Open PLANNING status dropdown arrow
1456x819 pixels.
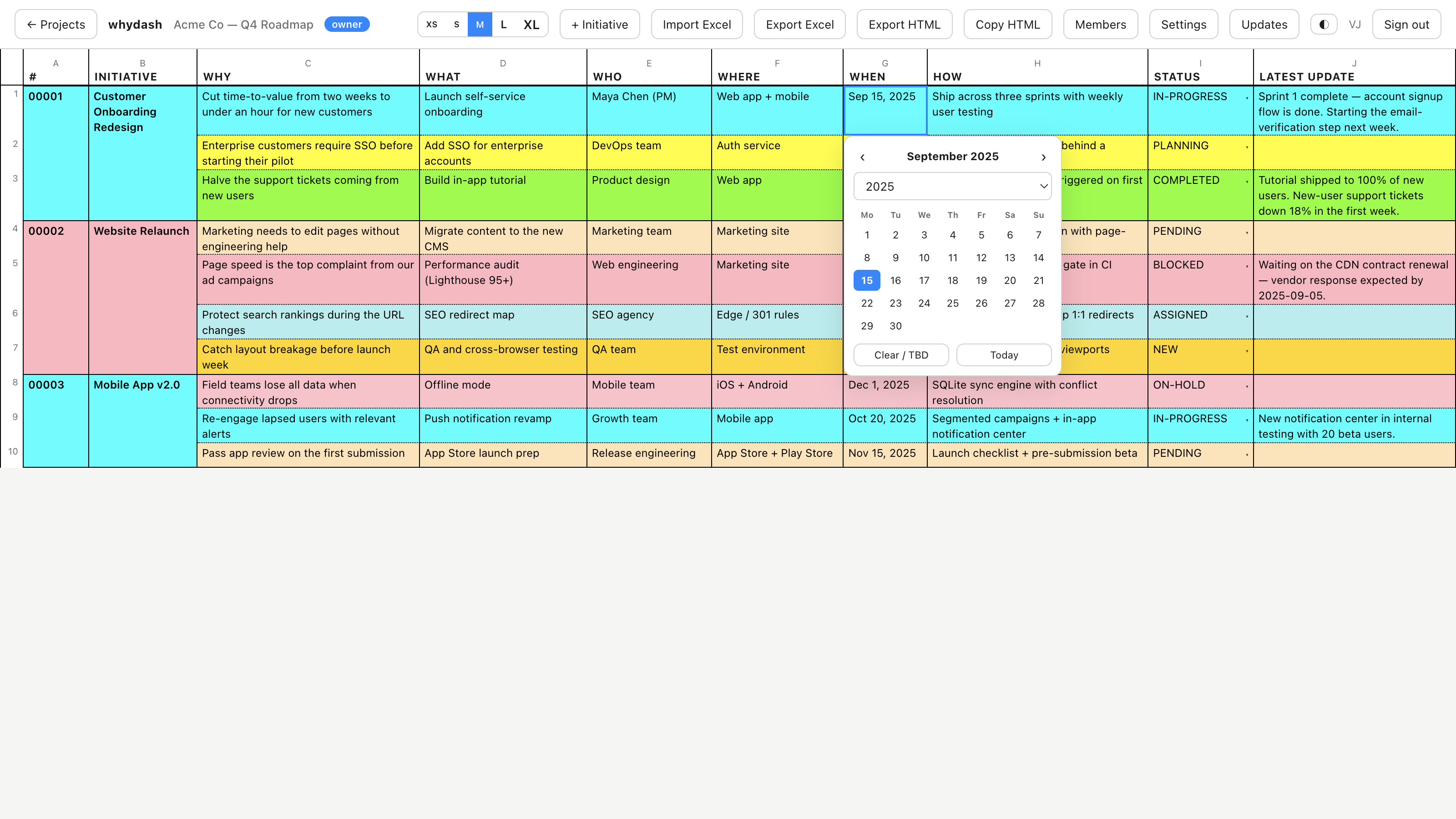tap(1247, 147)
